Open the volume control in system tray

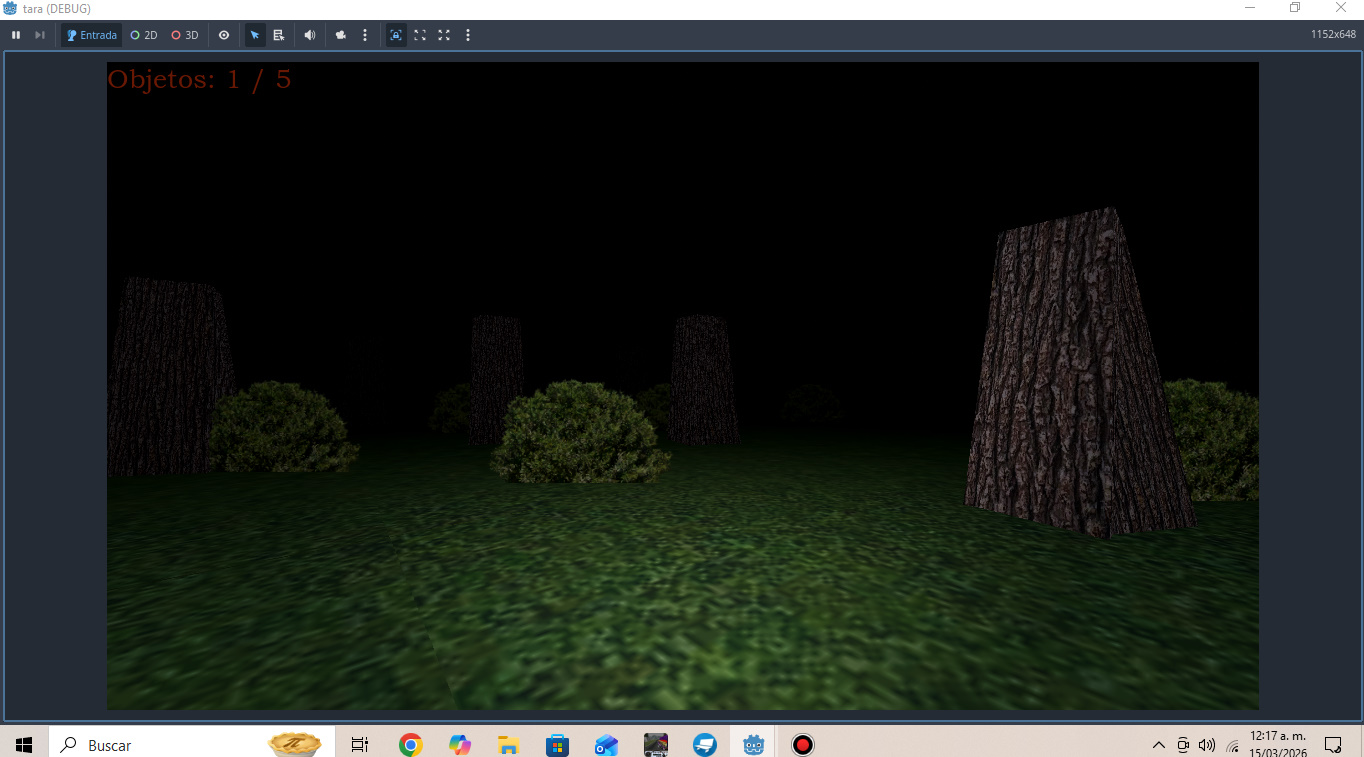1207,745
